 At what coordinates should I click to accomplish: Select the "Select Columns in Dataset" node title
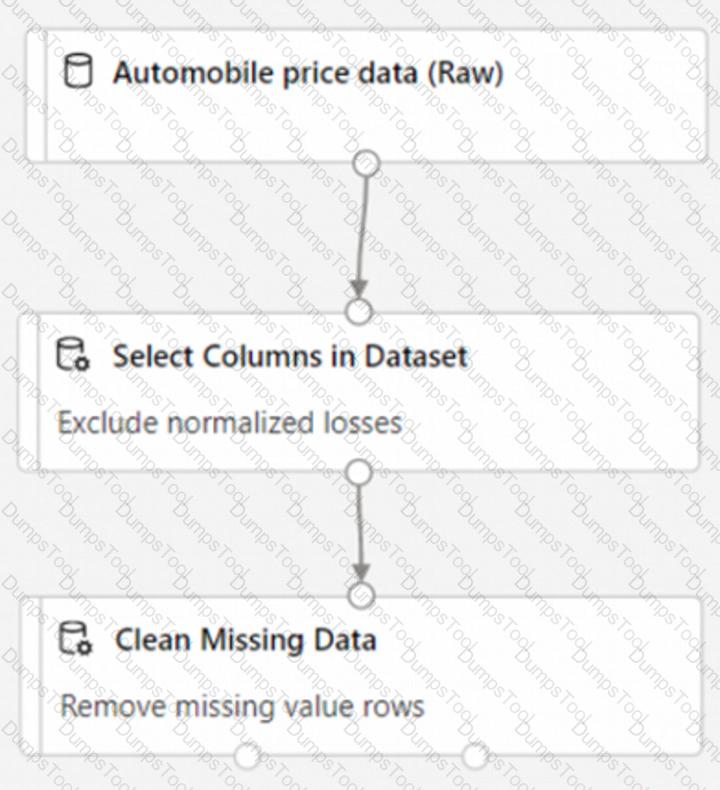point(289,356)
